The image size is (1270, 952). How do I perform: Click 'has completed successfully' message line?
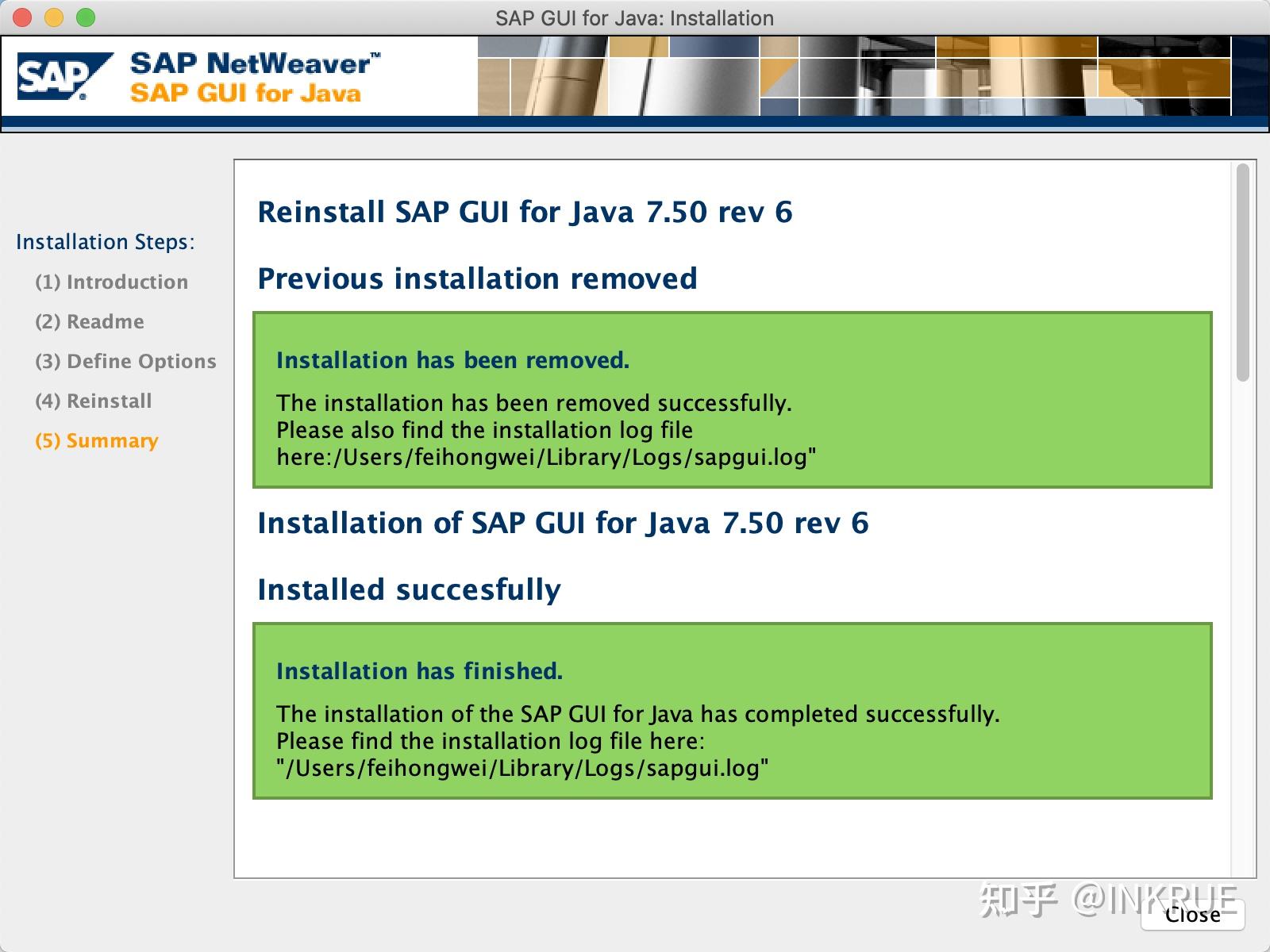(637, 714)
